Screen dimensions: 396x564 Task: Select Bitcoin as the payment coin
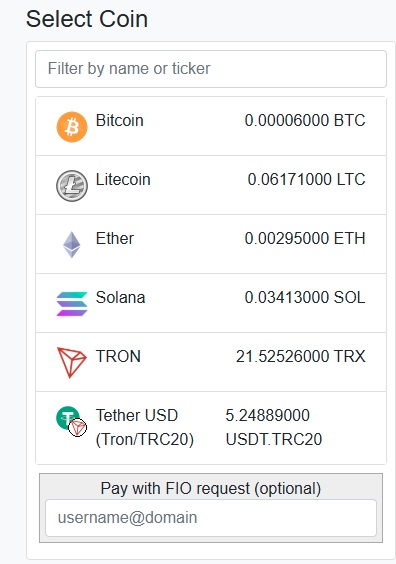coord(211,126)
